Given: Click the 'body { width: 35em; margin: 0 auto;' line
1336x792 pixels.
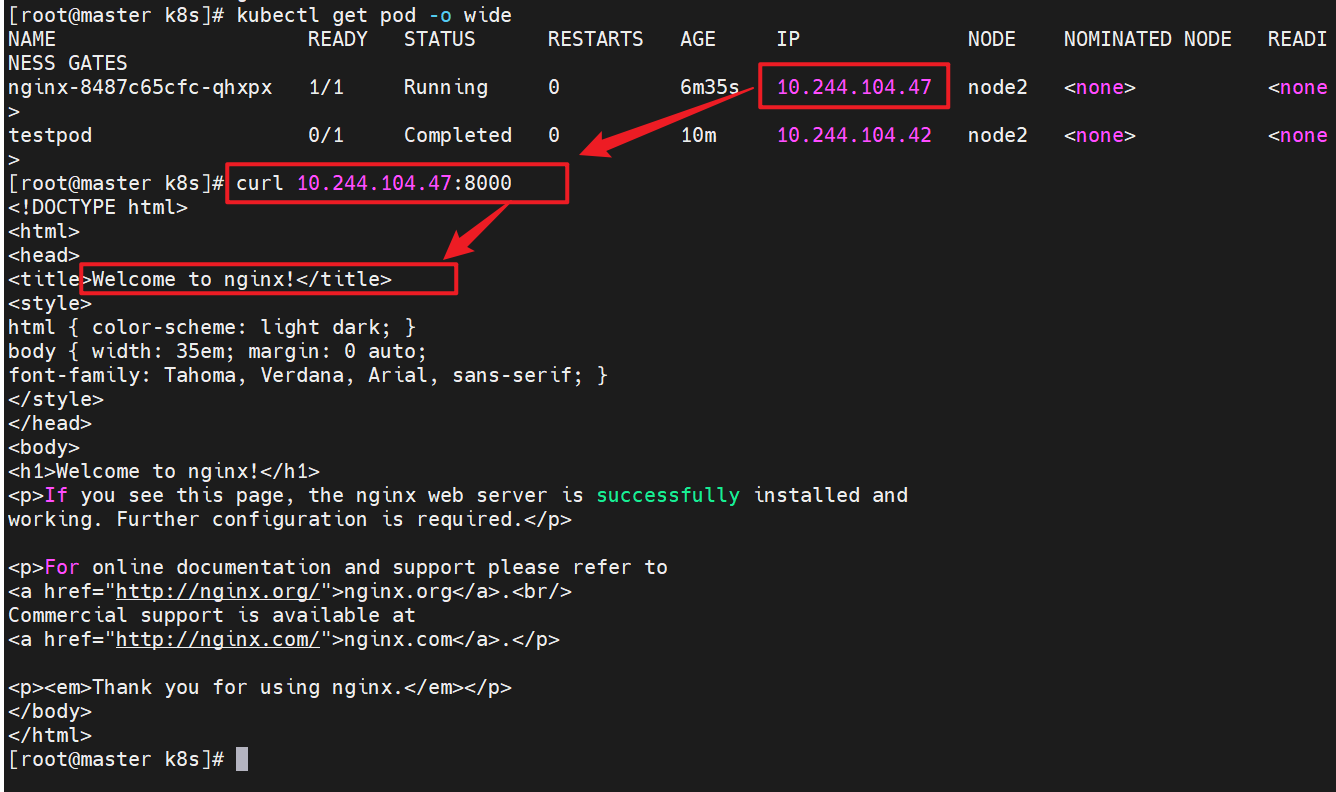Looking at the screenshot, I should pyautogui.click(x=218, y=351).
